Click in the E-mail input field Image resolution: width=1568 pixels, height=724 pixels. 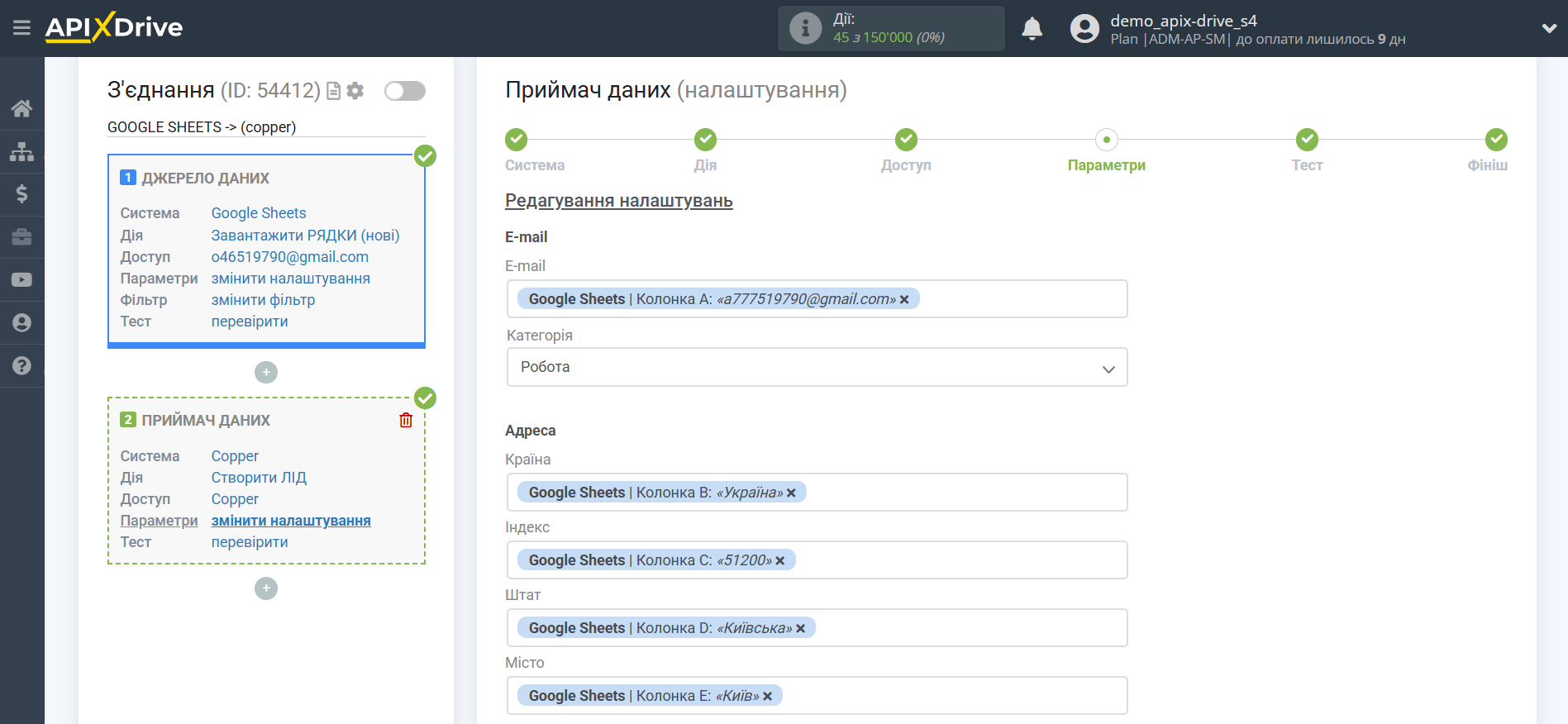[817, 299]
